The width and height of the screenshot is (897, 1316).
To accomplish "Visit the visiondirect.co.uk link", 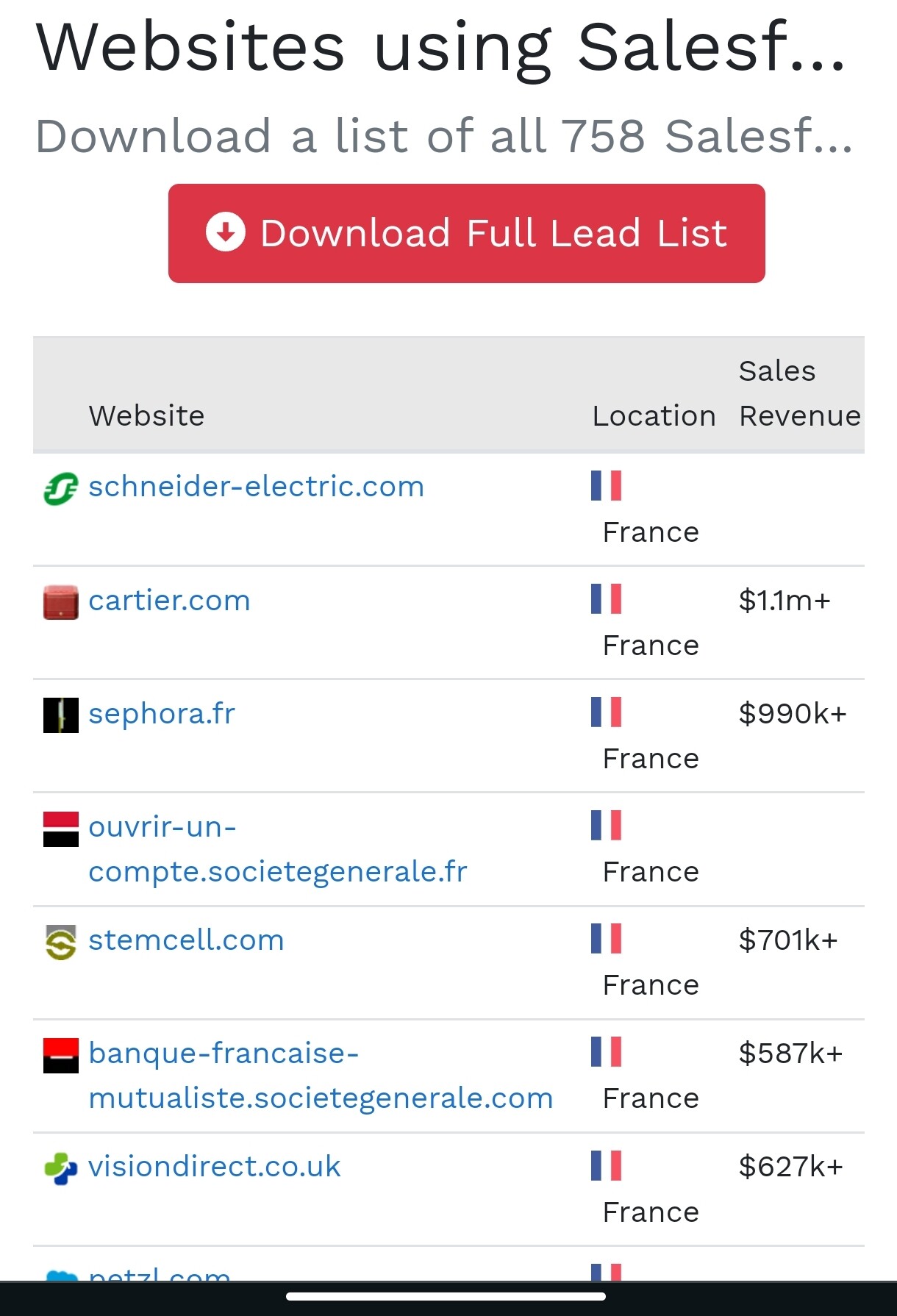I will pyautogui.click(x=214, y=1167).
